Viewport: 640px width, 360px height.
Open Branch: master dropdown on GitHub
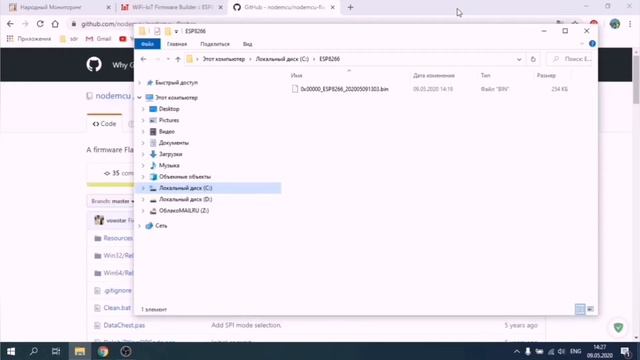point(112,201)
